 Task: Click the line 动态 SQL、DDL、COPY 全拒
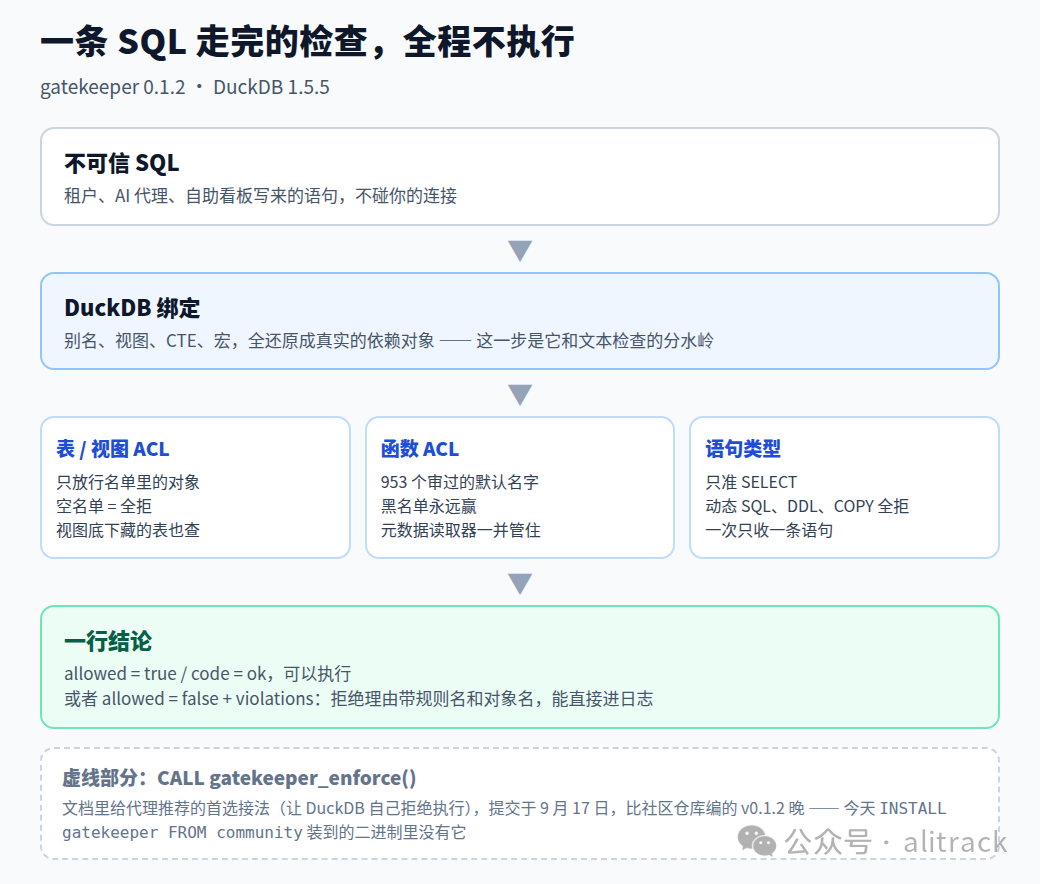coord(807,506)
